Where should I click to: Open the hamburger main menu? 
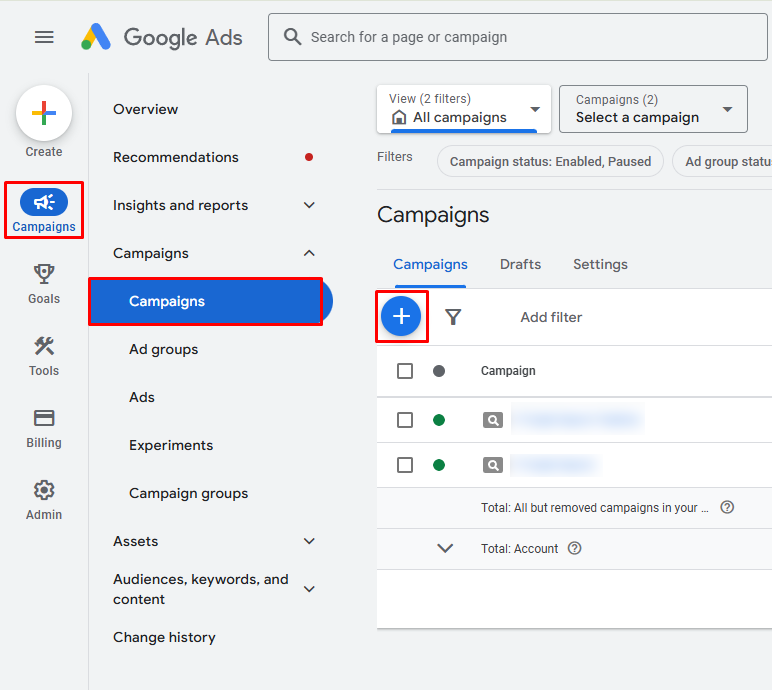pyautogui.click(x=44, y=37)
